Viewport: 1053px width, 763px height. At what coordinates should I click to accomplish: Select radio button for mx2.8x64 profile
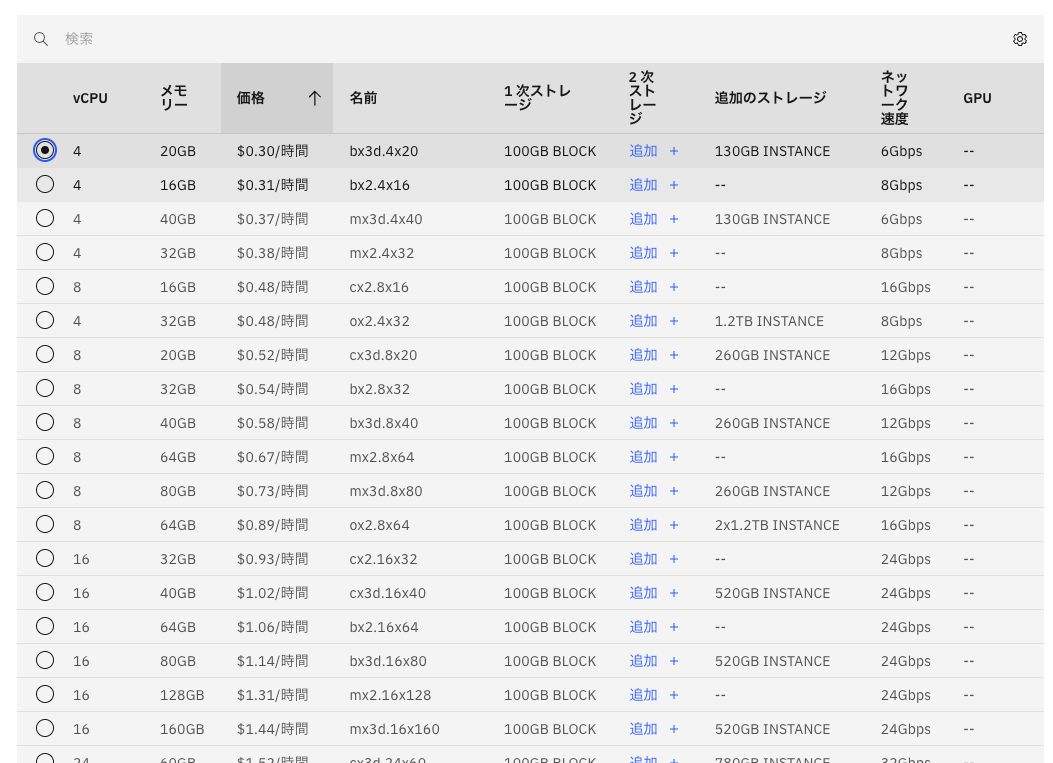pyautogui.click(x=45, y=456)
